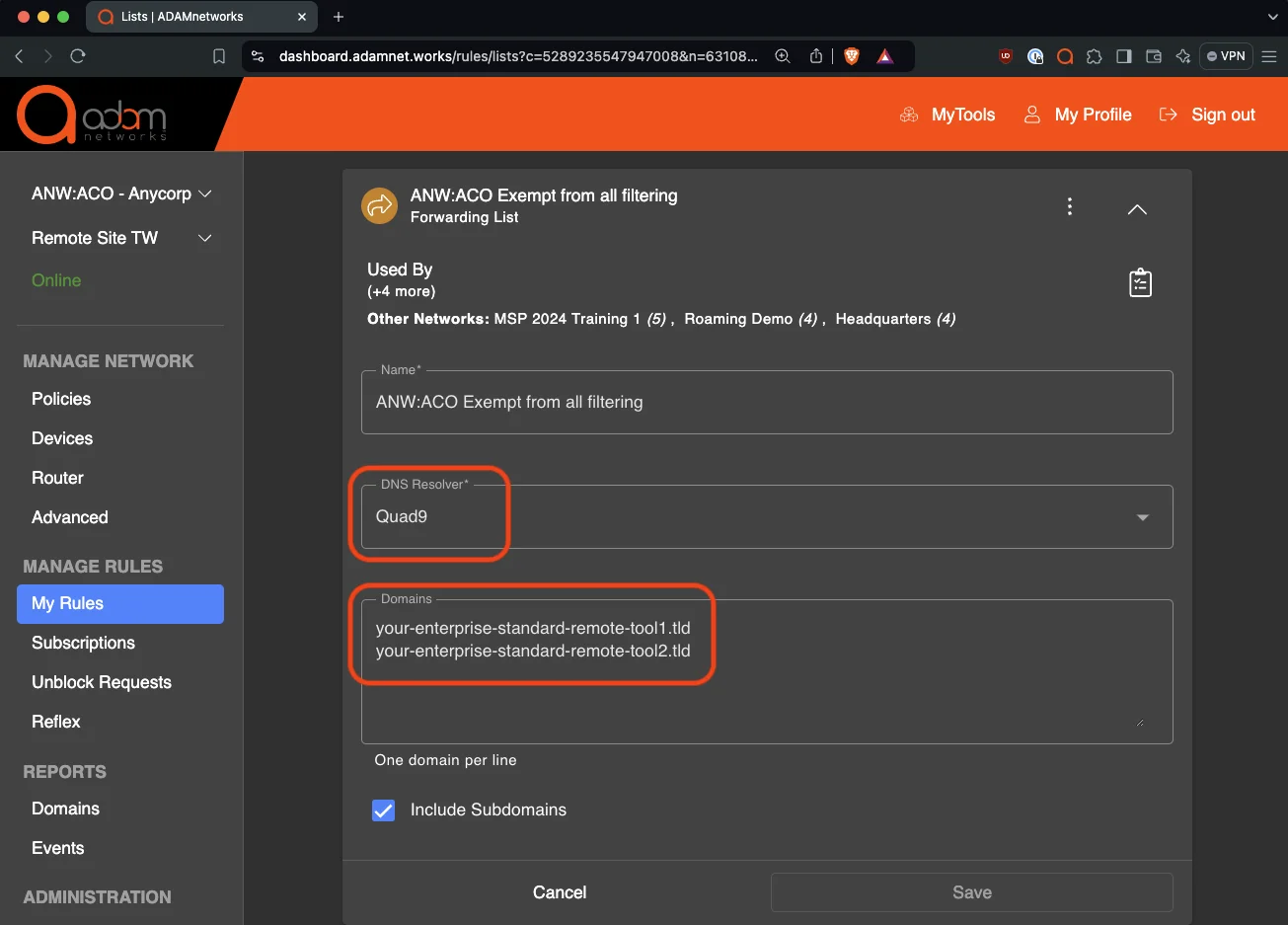Collapse the ANW:ACO Exempt list card

pyautogui.click(x=1137, y=209)
